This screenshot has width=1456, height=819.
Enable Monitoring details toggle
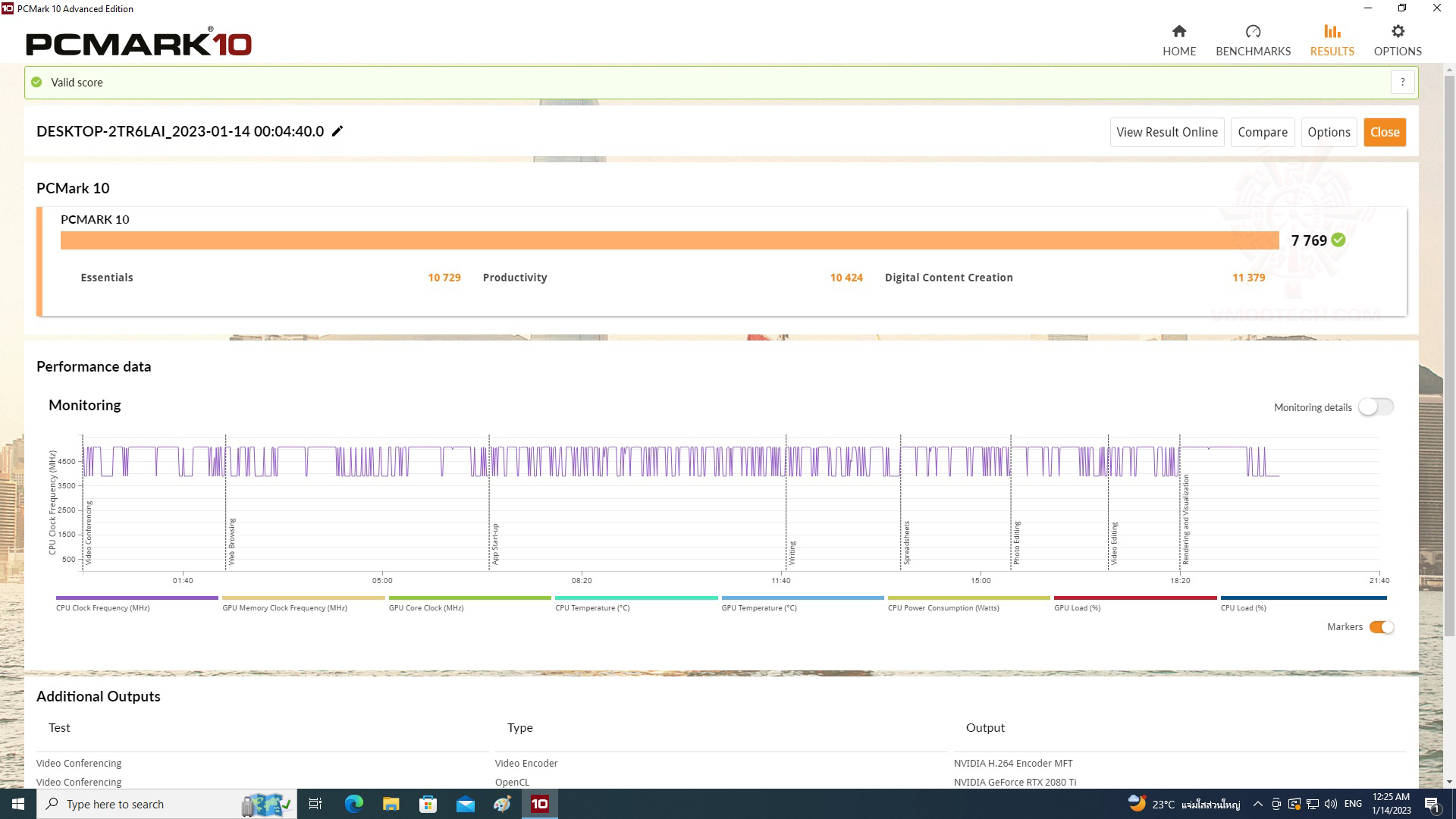[x=1376, y=407]
